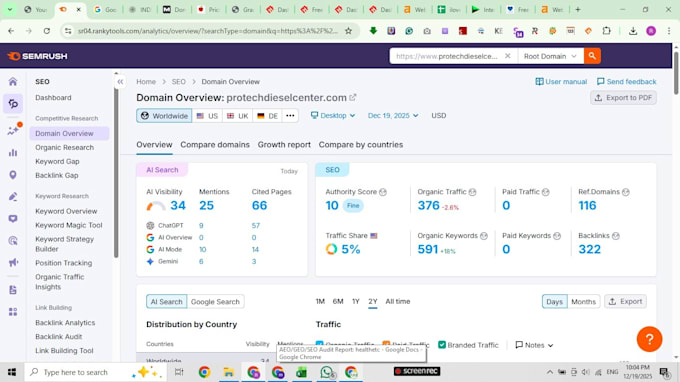Click Send feedback link
Image resolution: width=680 pixels, height=382 pixels.
[626, 82]
